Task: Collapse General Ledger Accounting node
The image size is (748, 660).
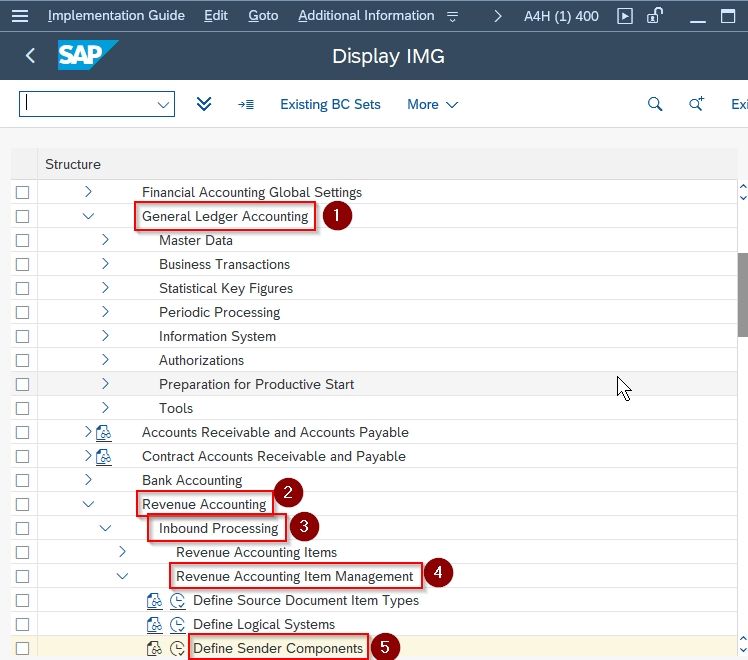Action: pyautogui.click(x=88, y=216)
